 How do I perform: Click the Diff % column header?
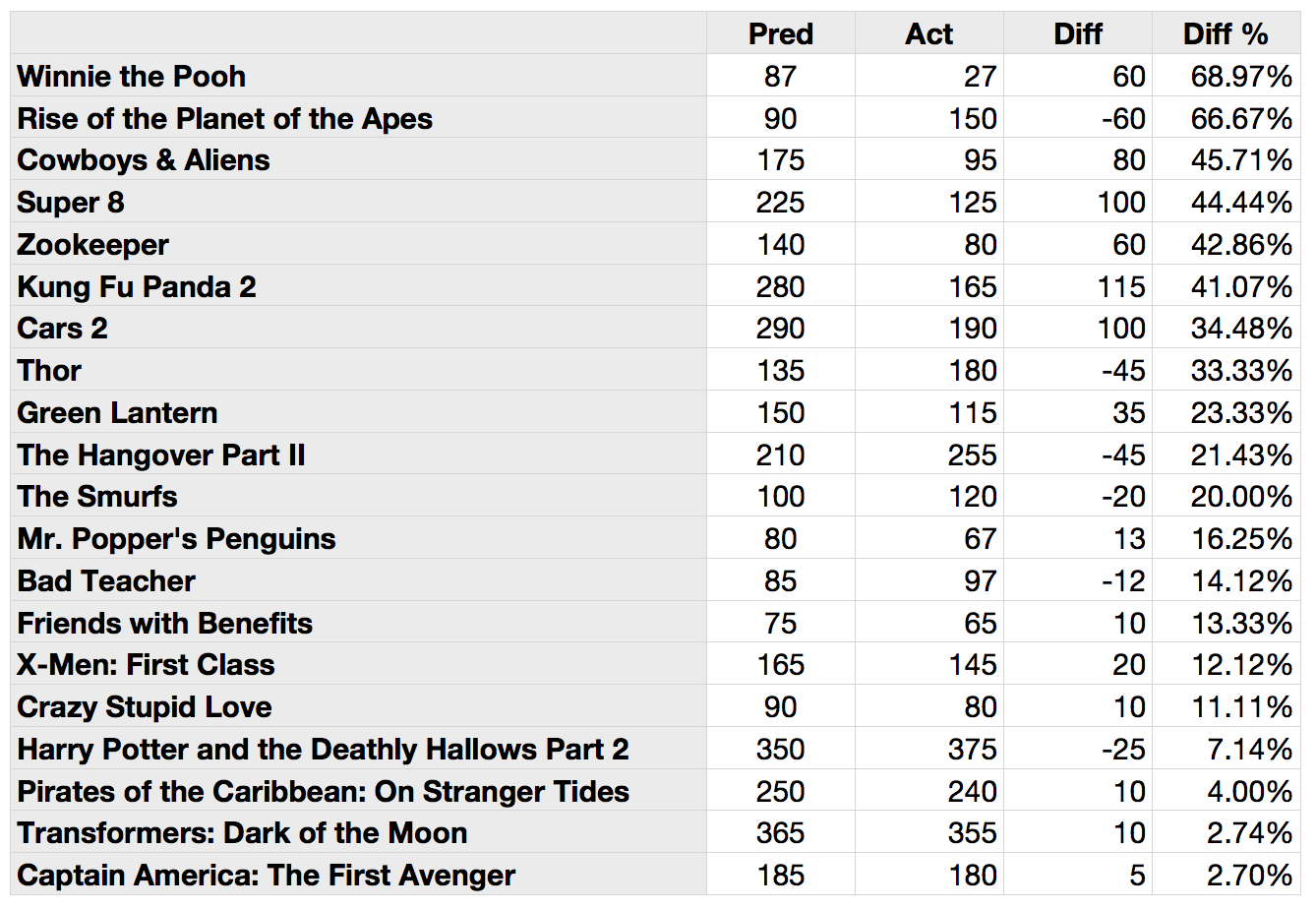1226,33
